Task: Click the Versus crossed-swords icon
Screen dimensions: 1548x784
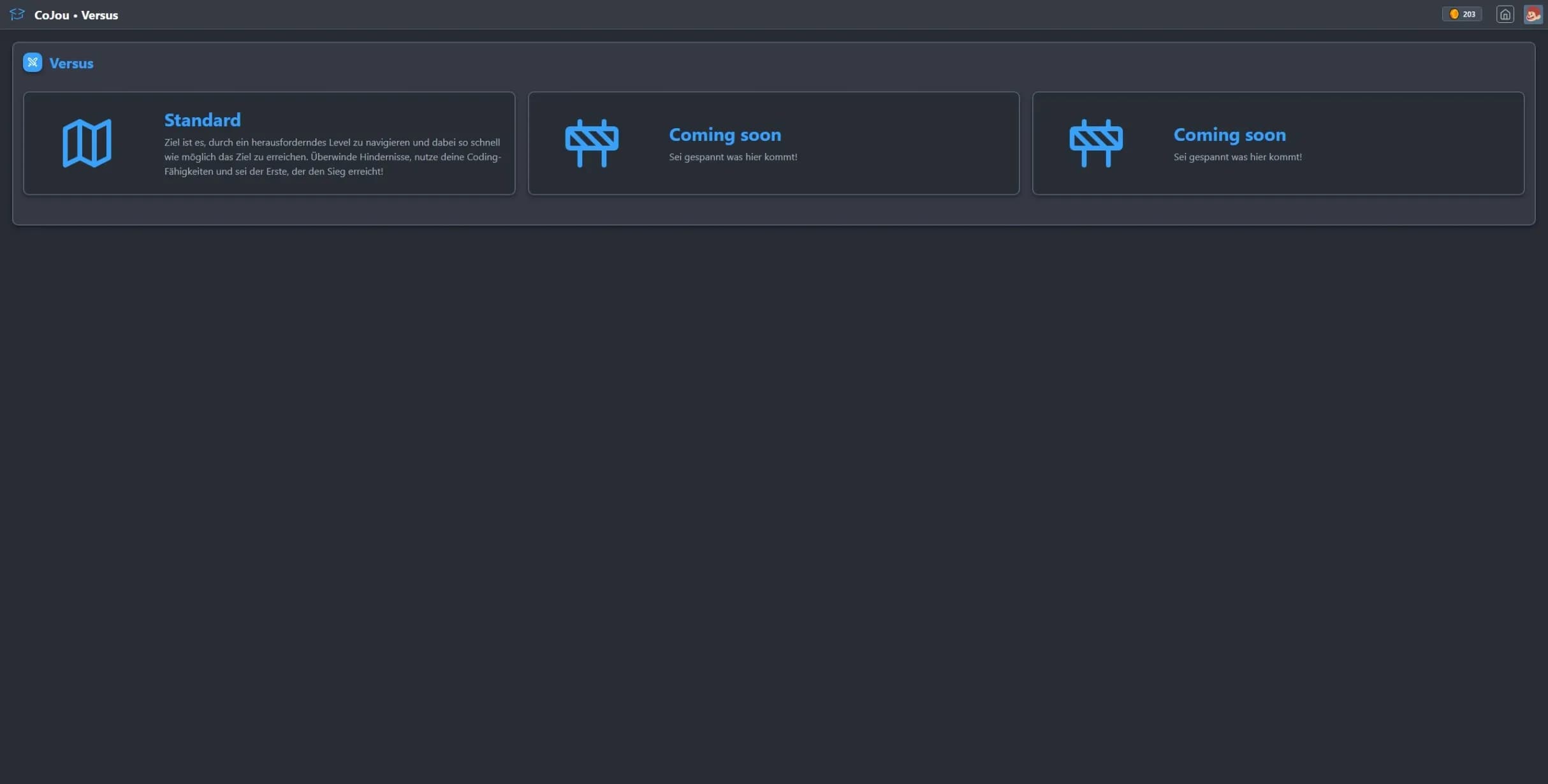Action: (33, 62)
